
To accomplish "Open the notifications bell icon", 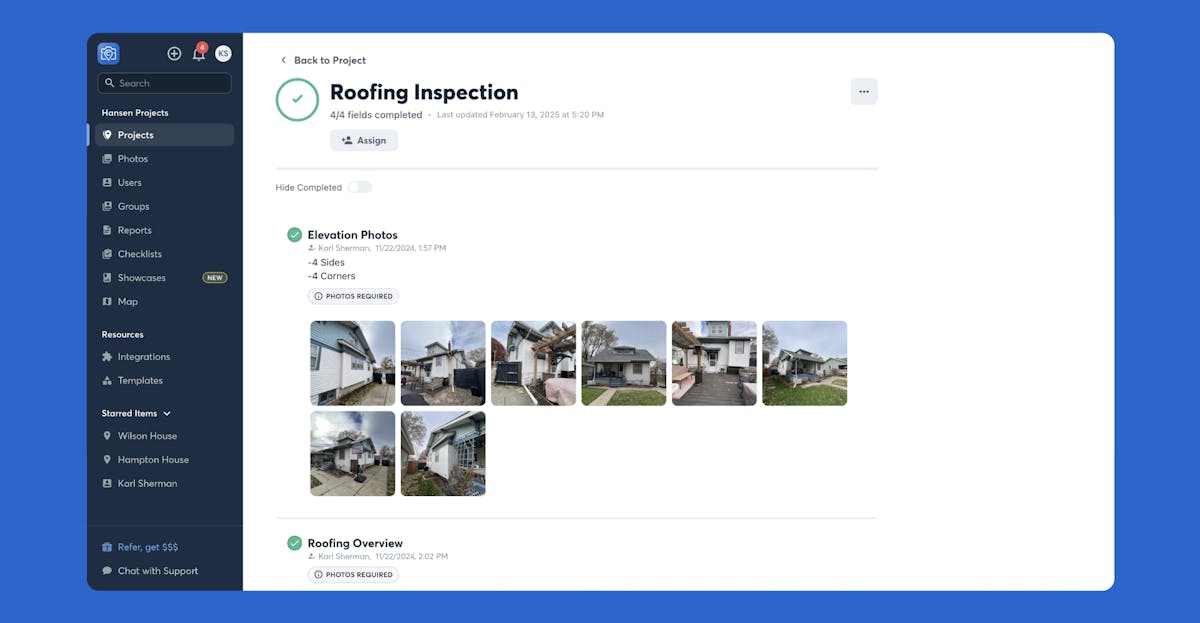I will click(199, 54).
